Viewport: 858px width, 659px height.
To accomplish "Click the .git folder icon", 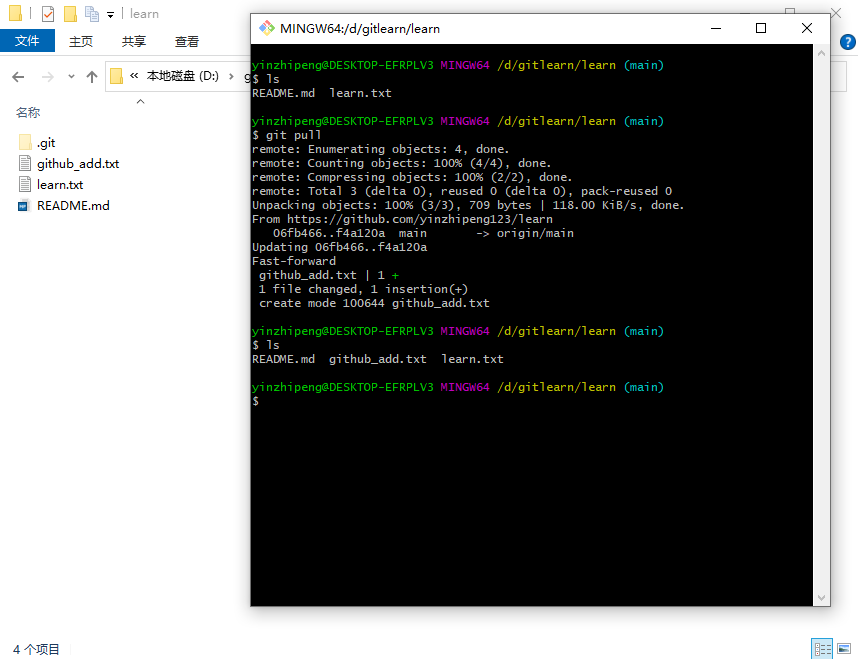I will [25, 142].
